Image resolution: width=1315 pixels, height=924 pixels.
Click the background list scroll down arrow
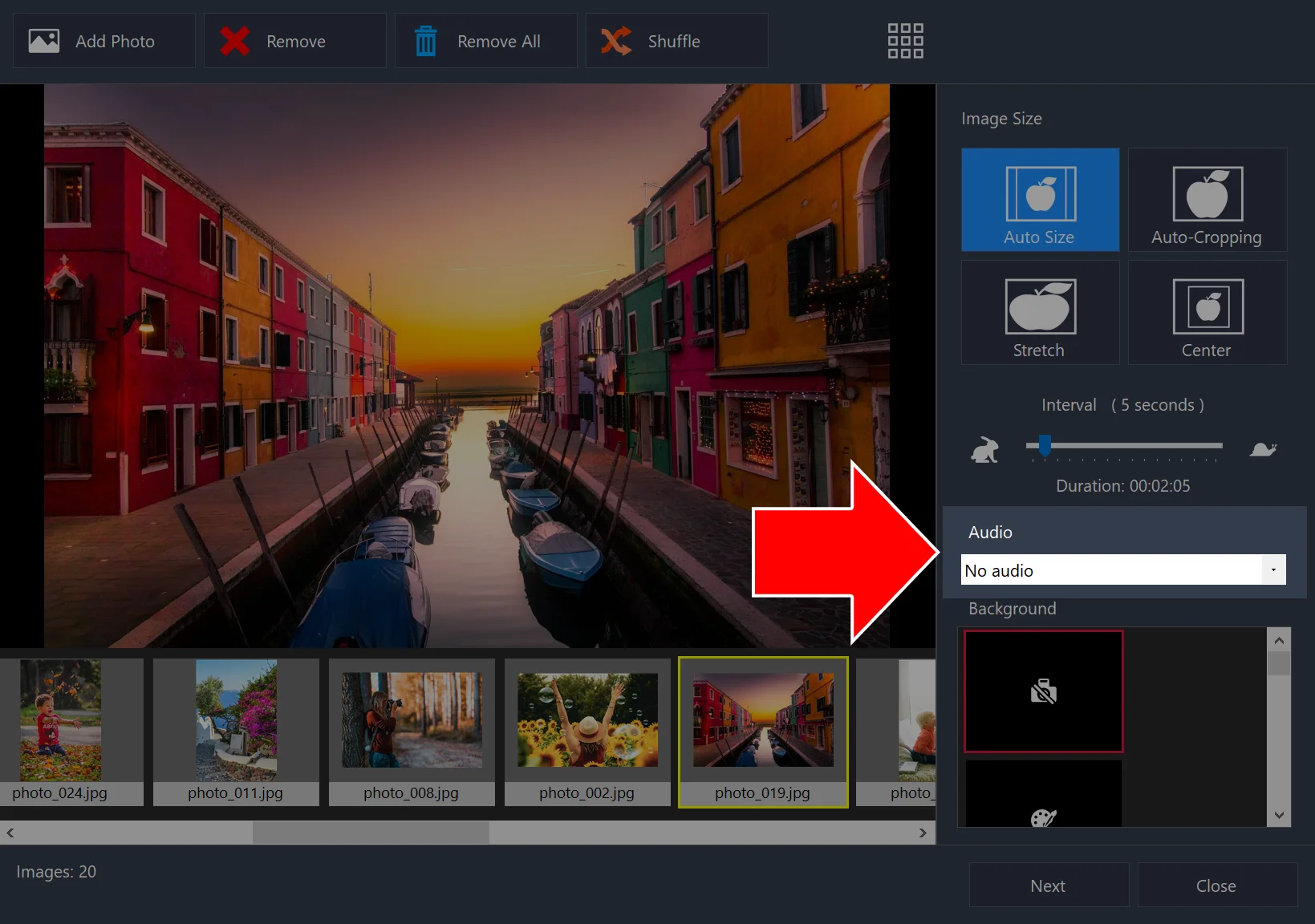(x=1279, y=815)
